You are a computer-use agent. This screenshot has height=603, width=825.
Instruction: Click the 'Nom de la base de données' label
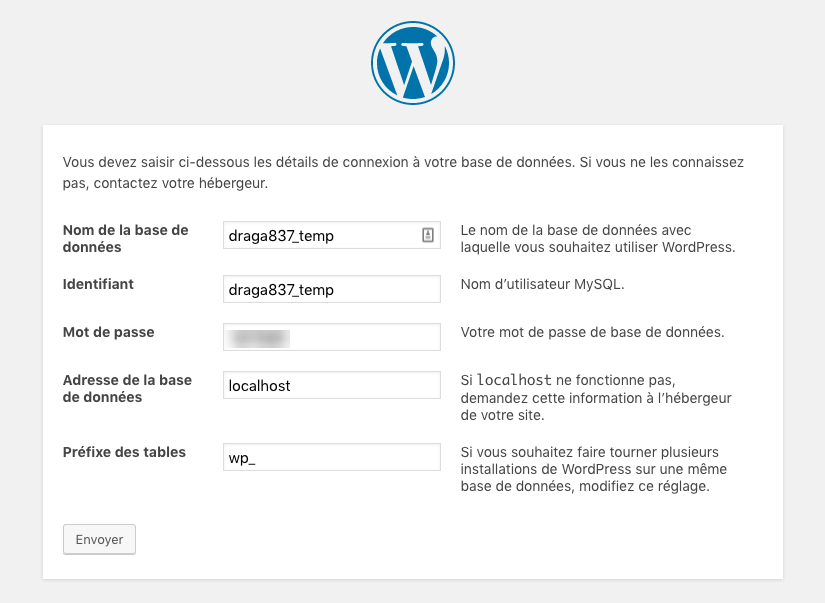[x=125, y=238]
